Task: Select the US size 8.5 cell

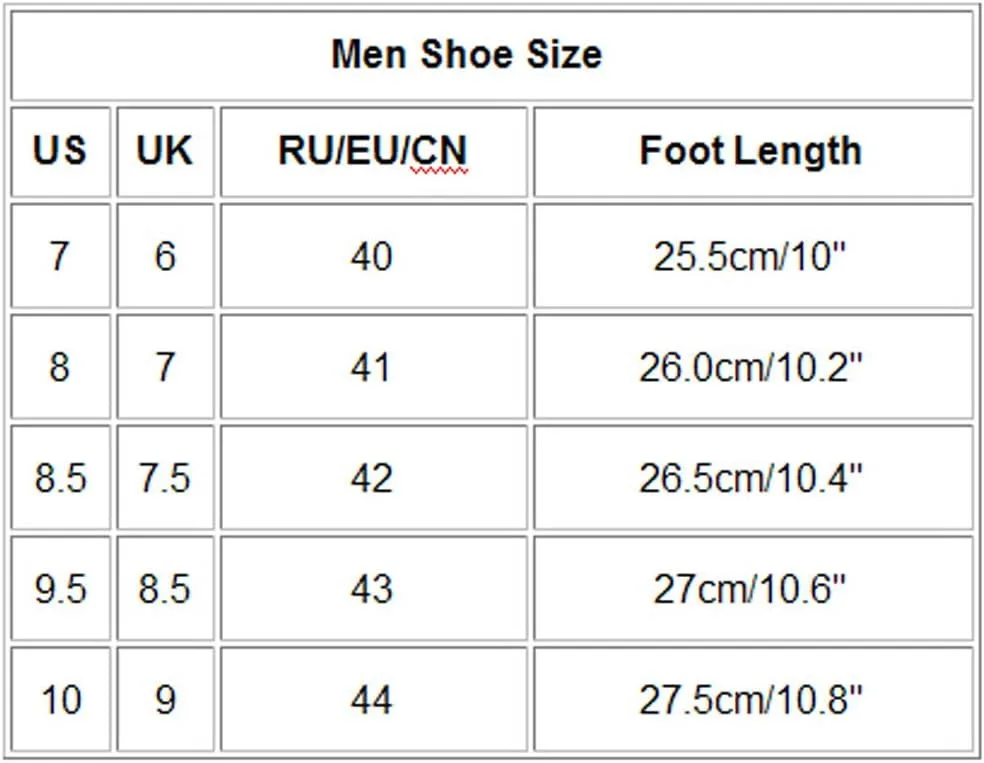Action: [60, 478]
